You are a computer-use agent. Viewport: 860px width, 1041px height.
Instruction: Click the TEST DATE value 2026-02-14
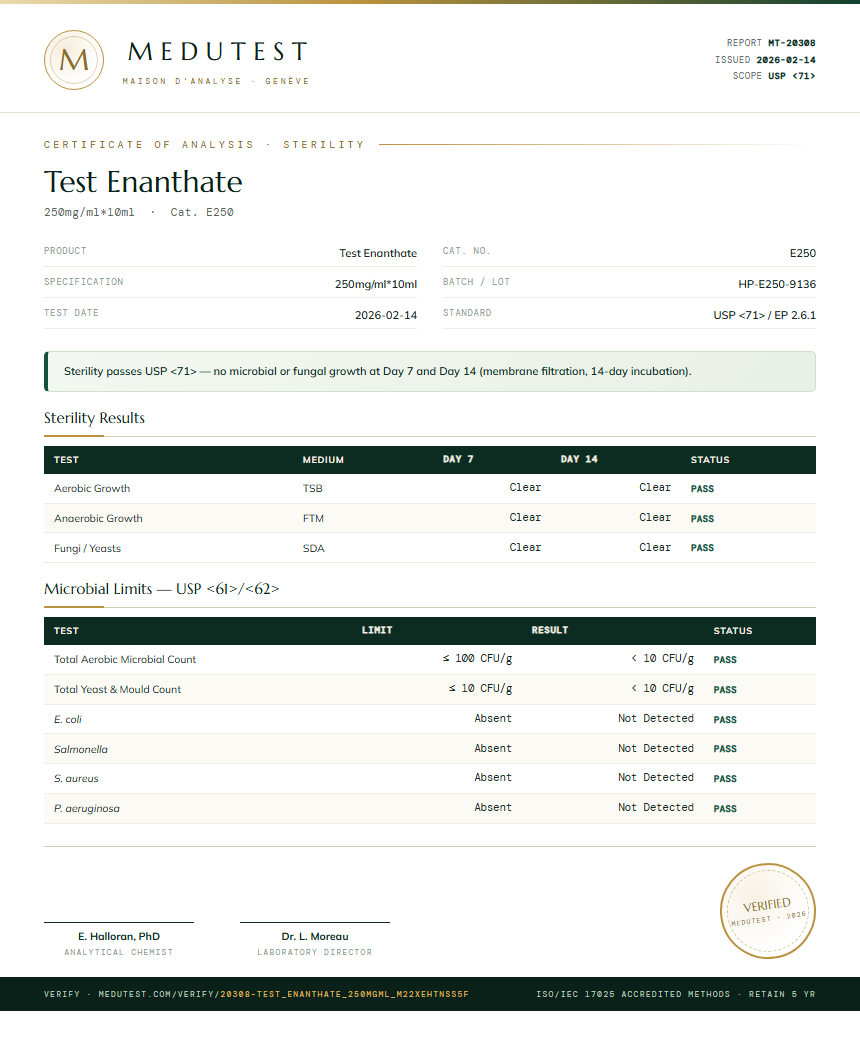pyautogui.click(x=386, y=315)
